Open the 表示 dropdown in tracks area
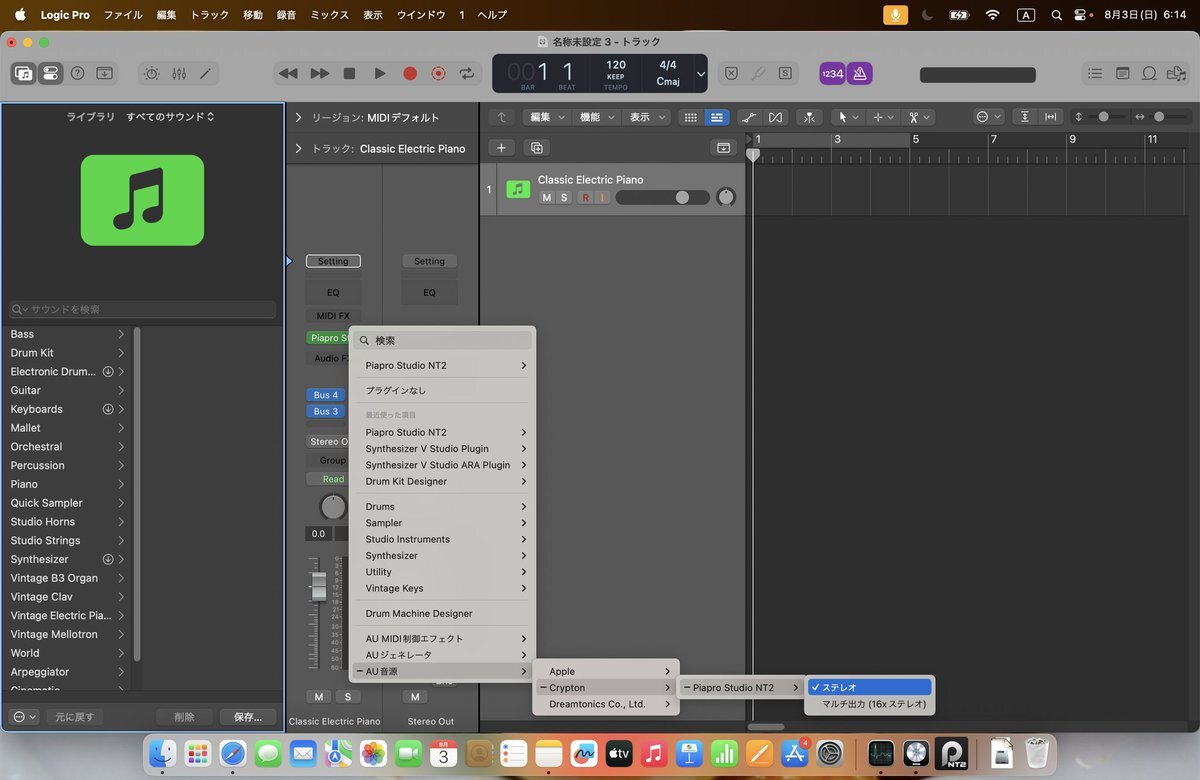 point(647,117)
